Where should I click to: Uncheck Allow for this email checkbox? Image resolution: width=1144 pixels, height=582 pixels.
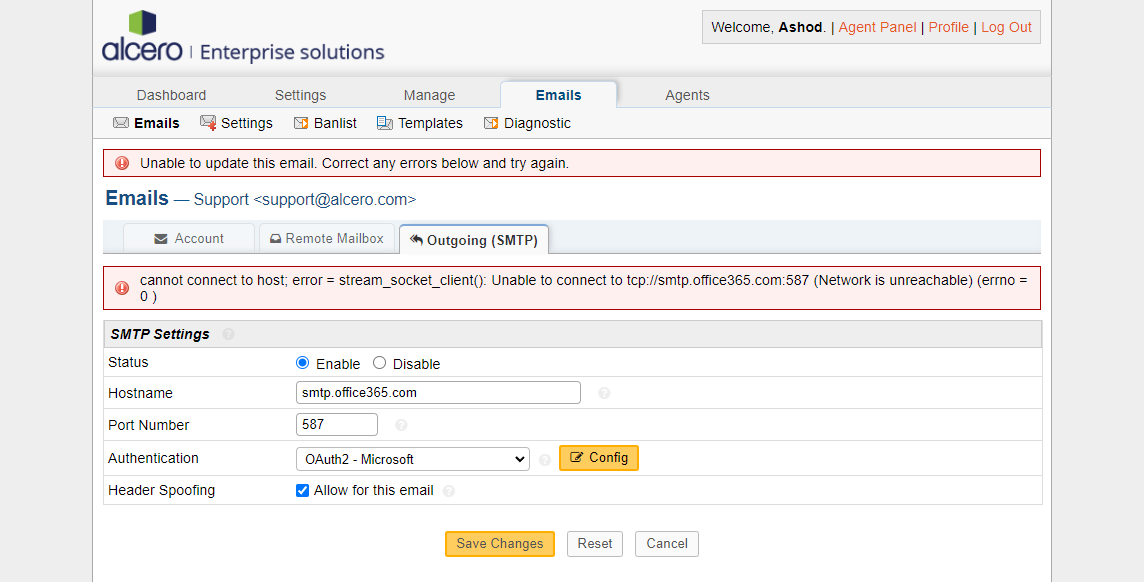pyautogui.click(x=303, y=490)
